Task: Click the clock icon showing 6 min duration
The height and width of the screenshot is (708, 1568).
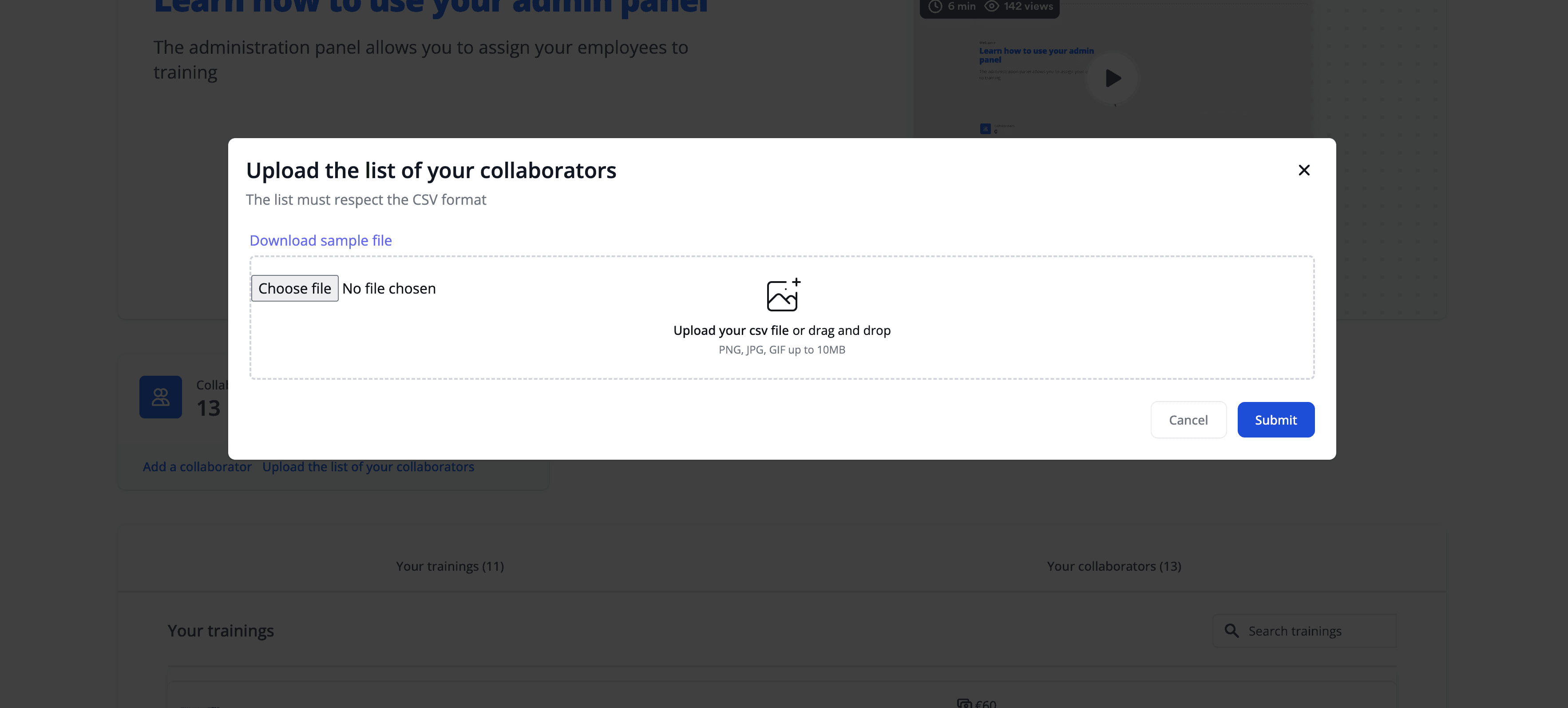Action: point(934,6)
